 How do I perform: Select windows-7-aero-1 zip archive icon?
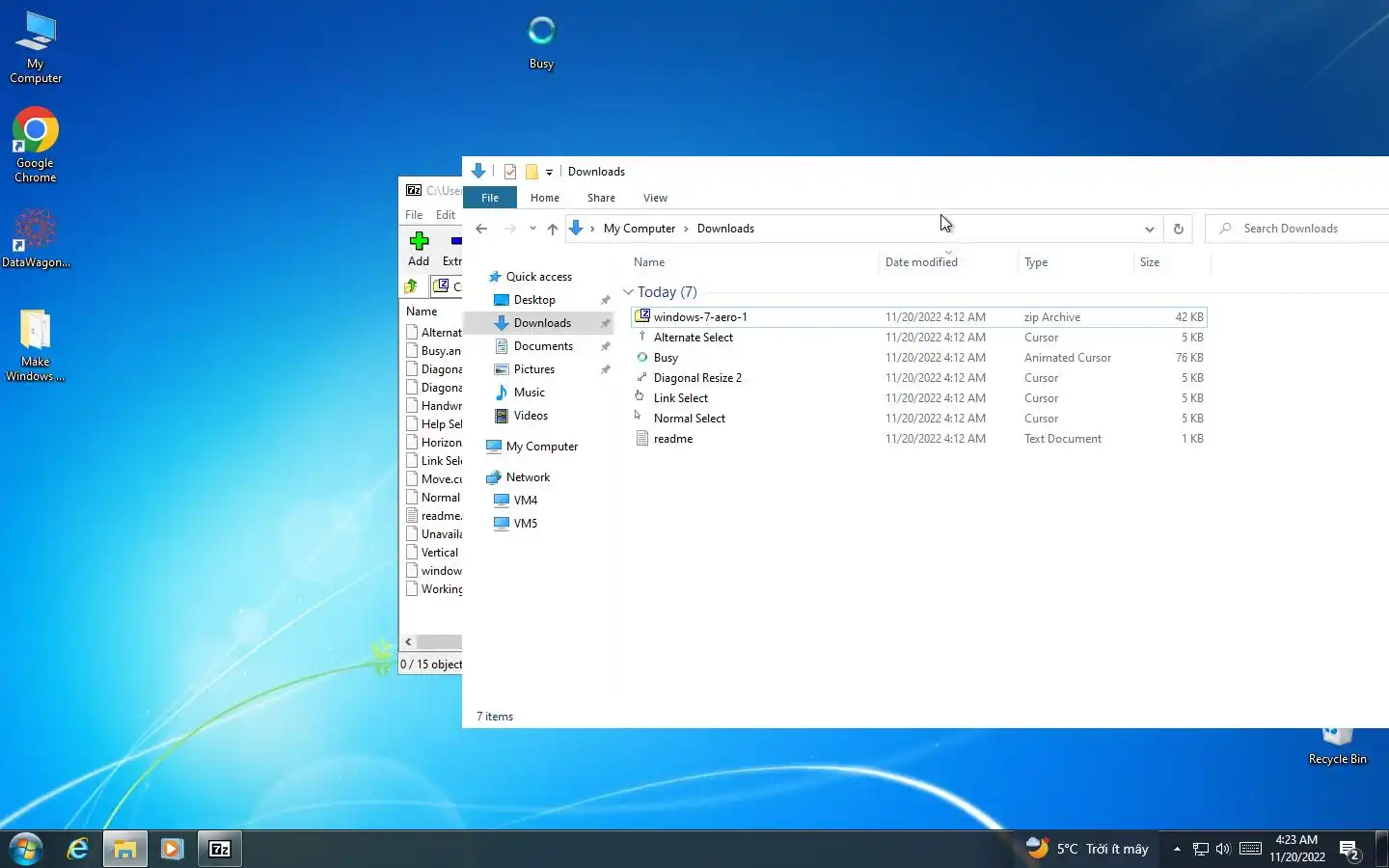pos(642,316)
